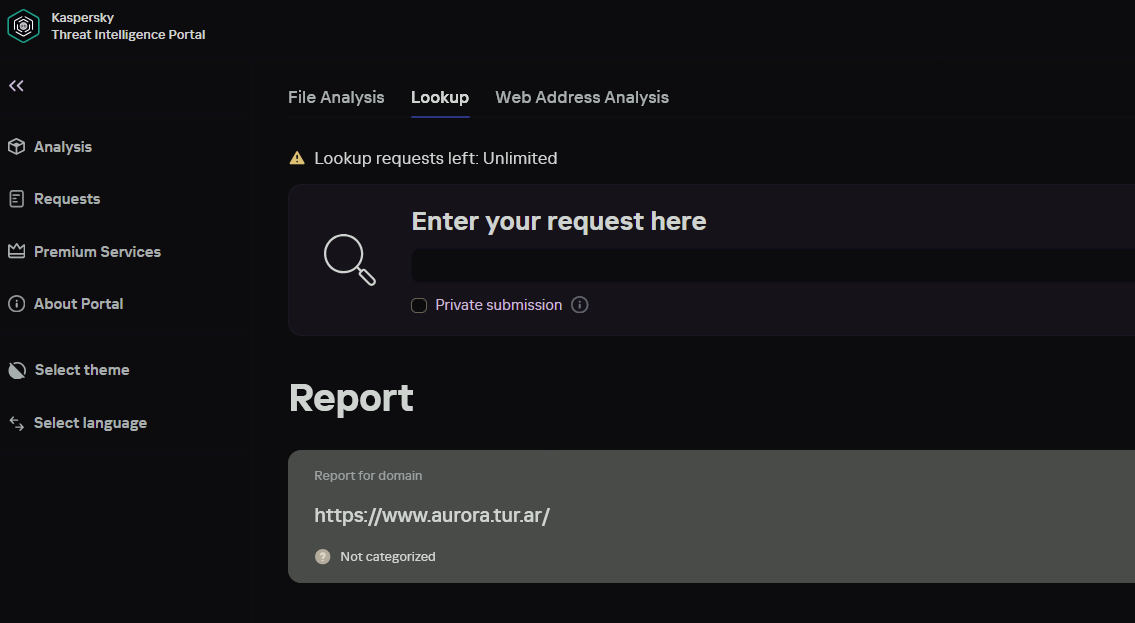
Task: Enable the Private submission checkbox
Action: click(419, 305)
